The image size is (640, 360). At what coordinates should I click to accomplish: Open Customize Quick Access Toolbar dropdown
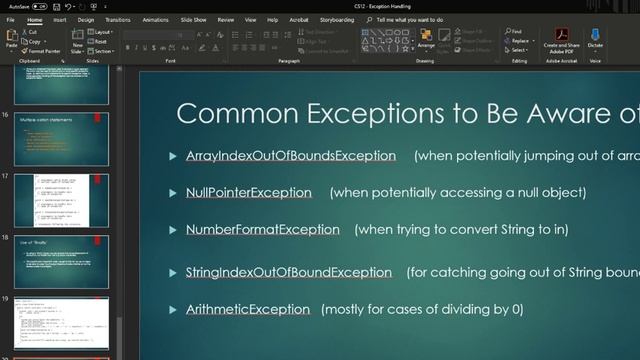[x=105, y=7]
